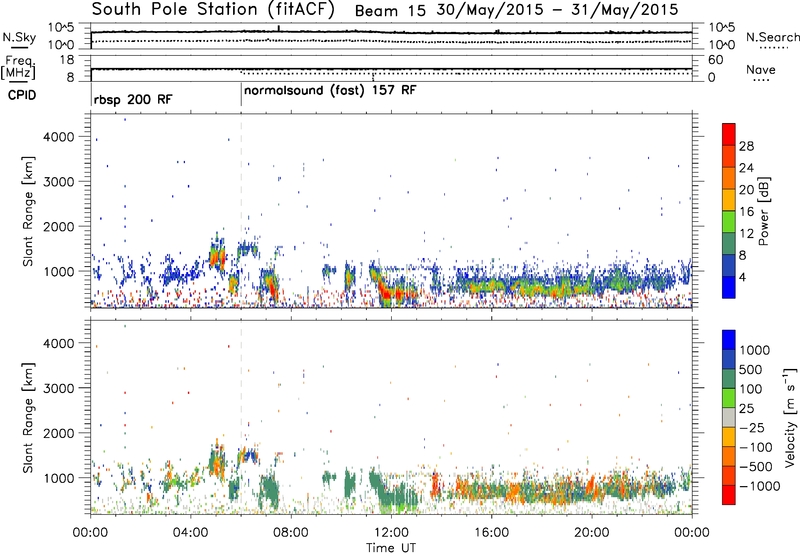Click the "N.Sky" legend label
This screenshot has height=554, width=800.
point(19,37)
